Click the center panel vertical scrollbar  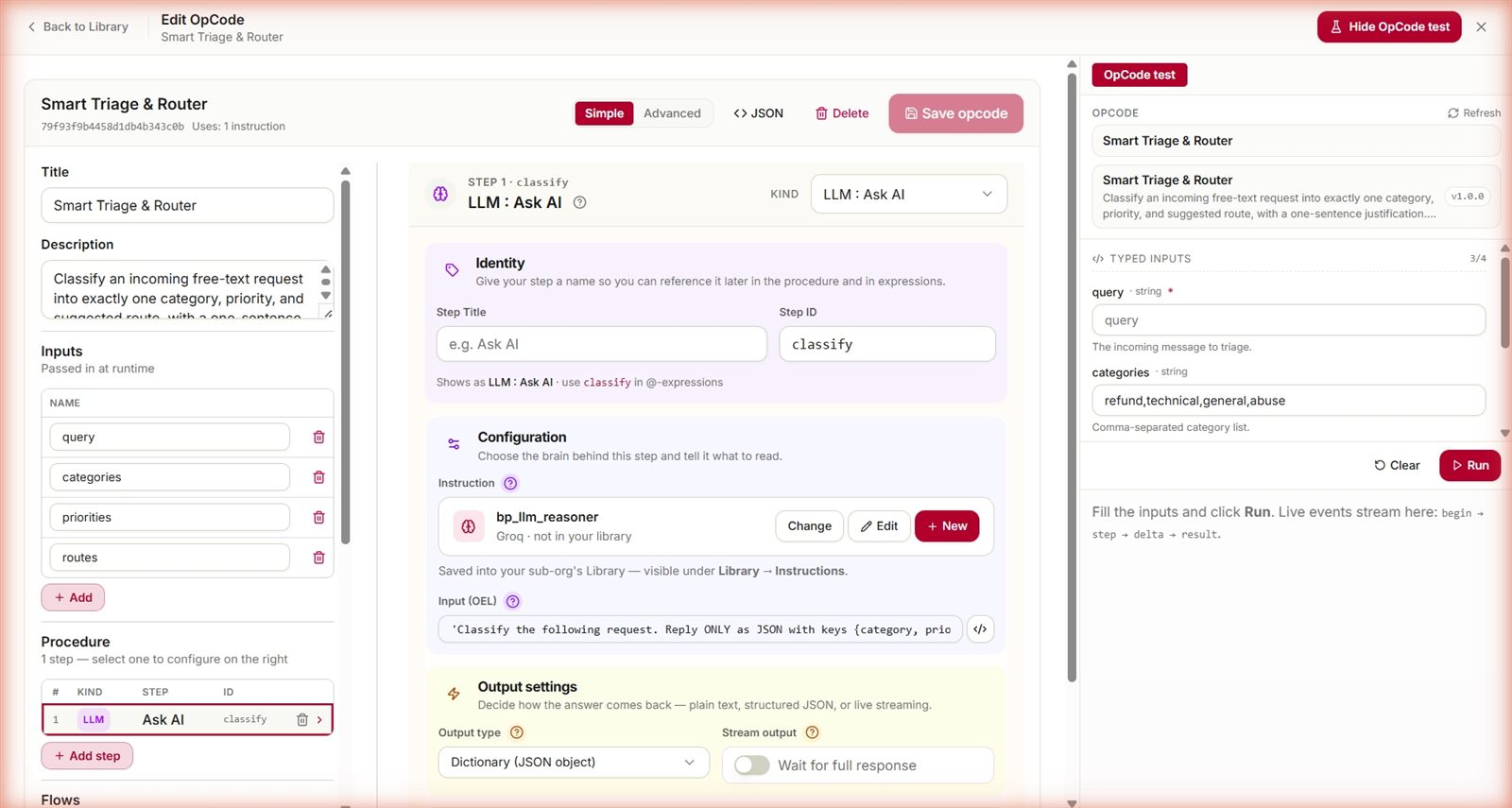pyautogui.click(x=1072, y=378)
